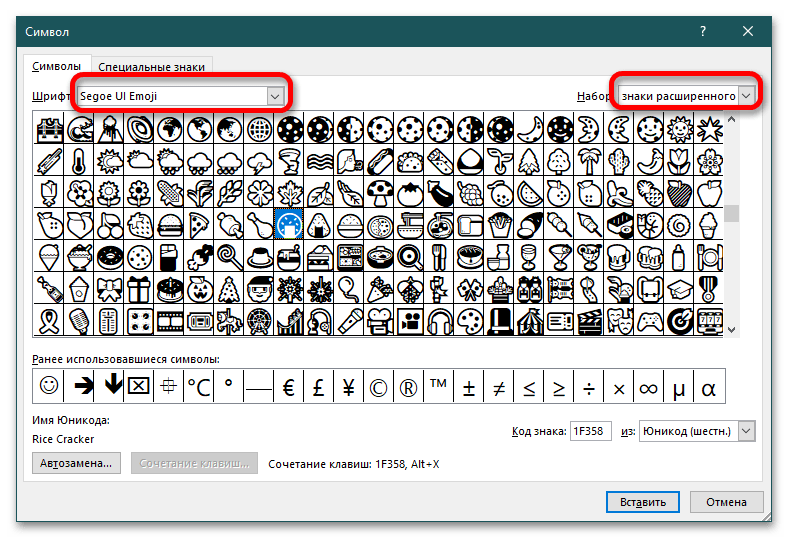
Task: Choose the baby bottle emoji
Action: 679,257
